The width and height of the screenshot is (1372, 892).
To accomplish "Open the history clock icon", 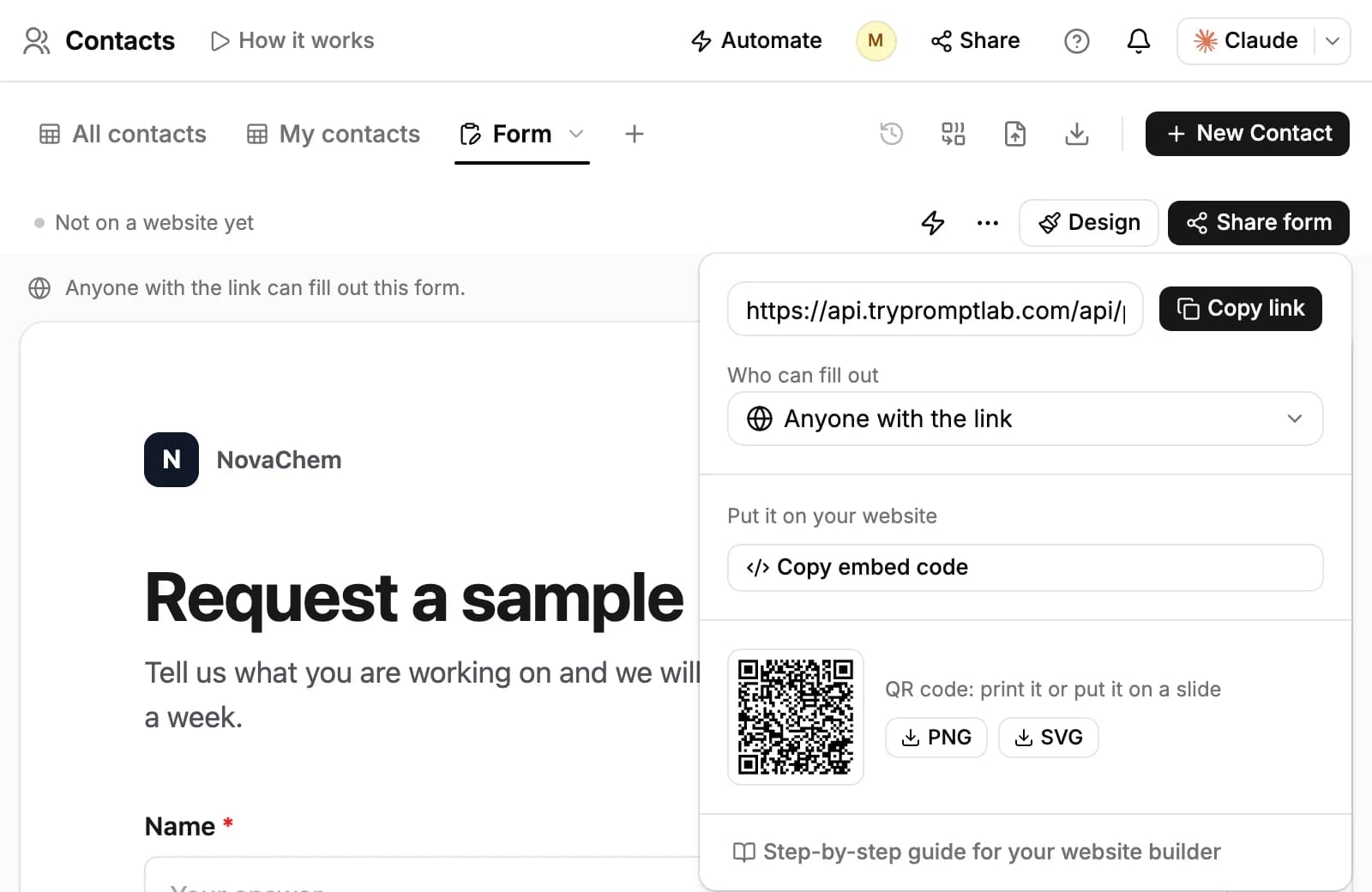I will [892, 134].
